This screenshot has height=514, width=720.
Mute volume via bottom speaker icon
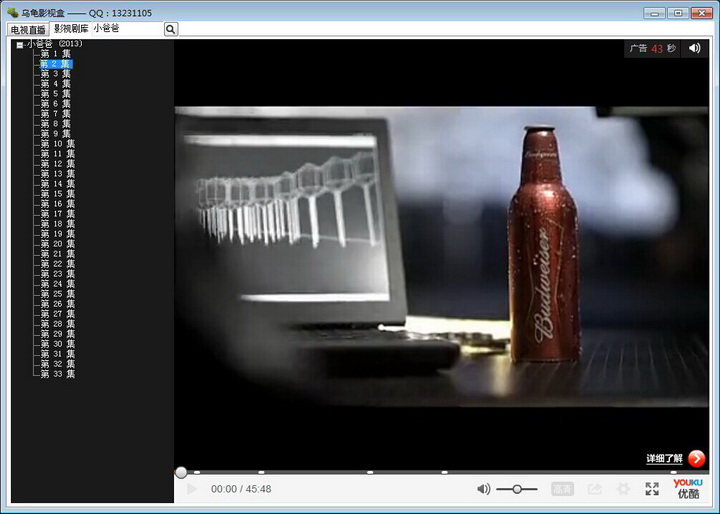484,489
